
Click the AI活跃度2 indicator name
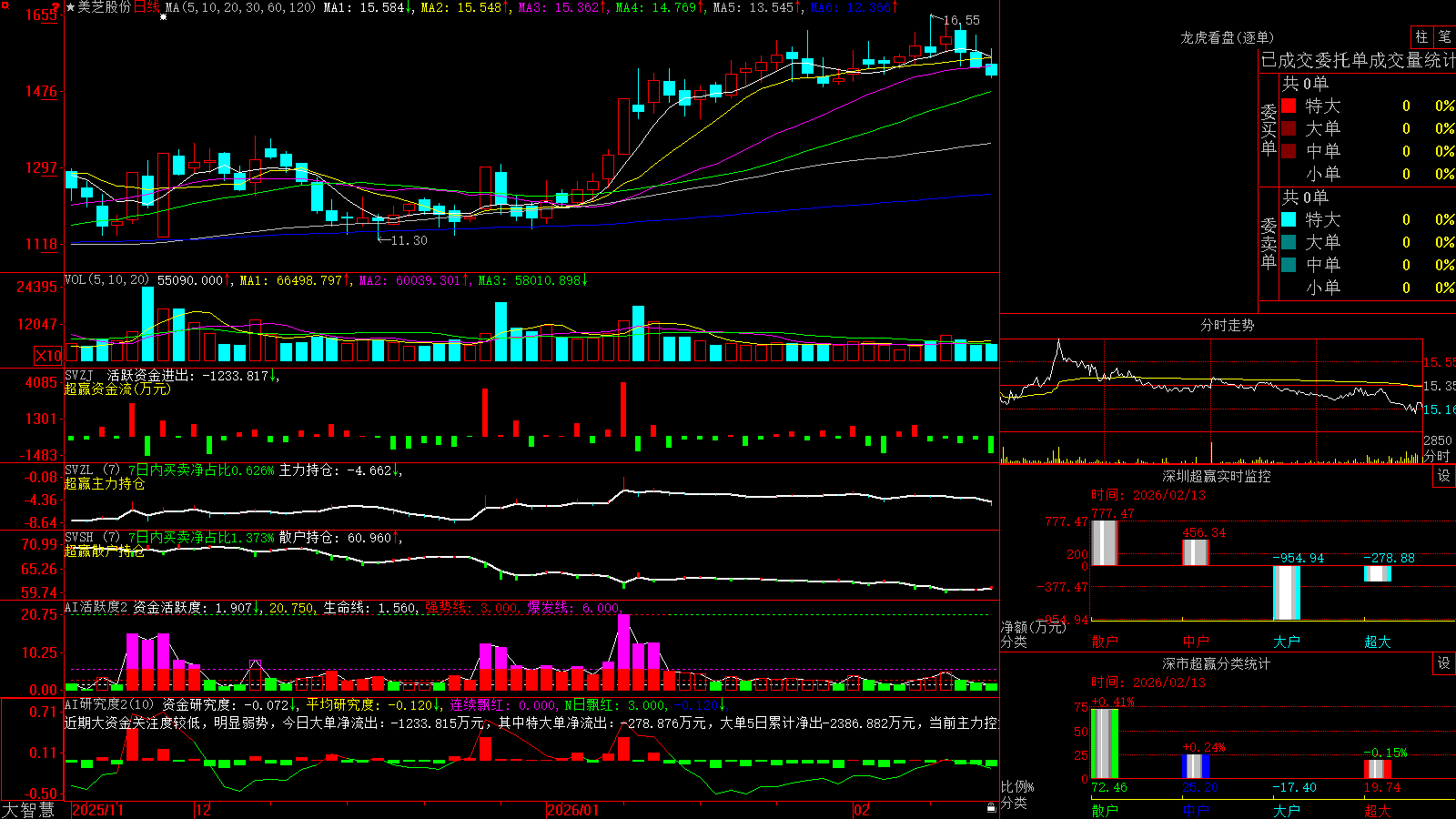tap(96, 608)
